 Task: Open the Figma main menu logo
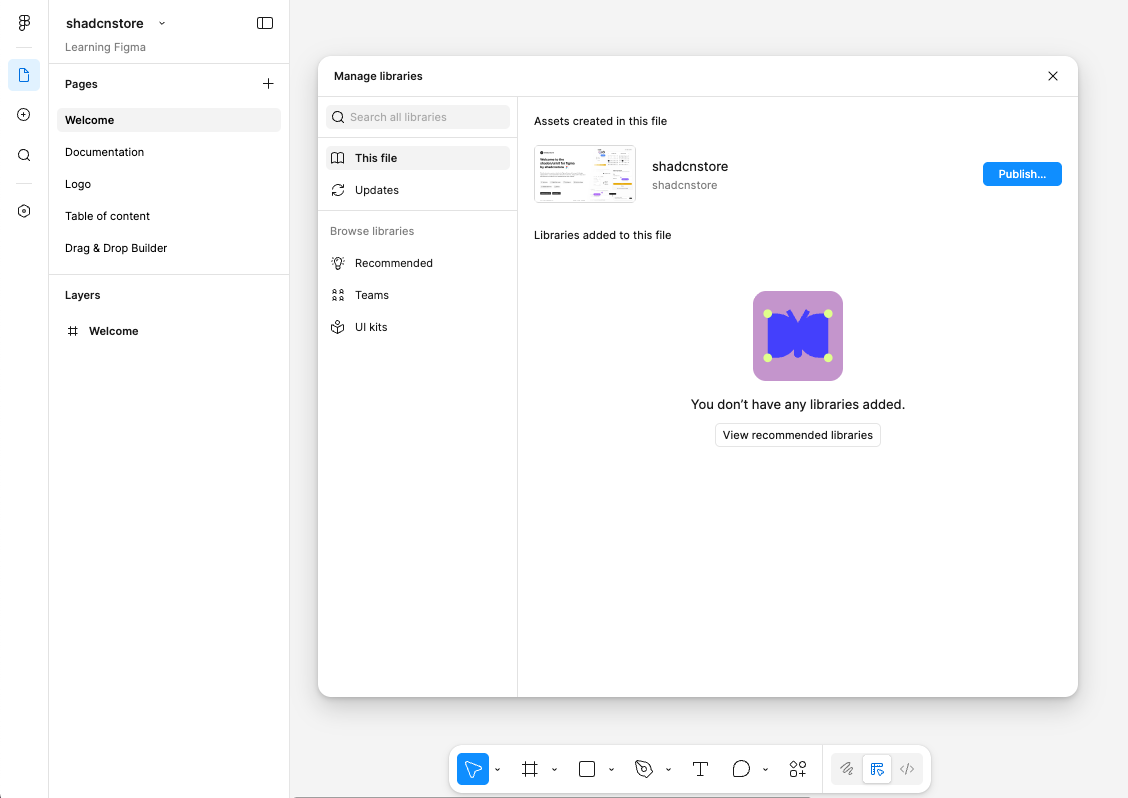pos(24,23)
